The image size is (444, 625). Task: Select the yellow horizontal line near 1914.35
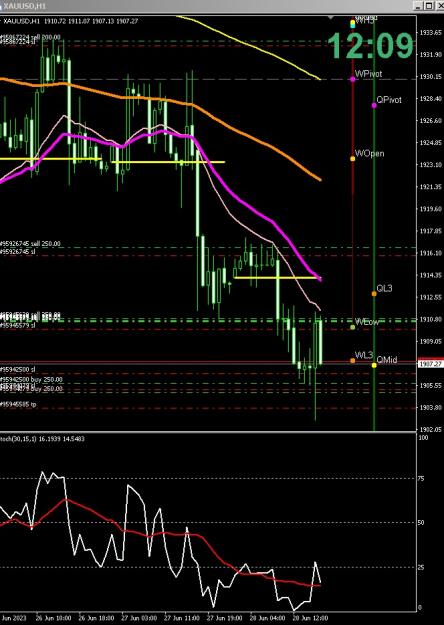pos(277,277)
